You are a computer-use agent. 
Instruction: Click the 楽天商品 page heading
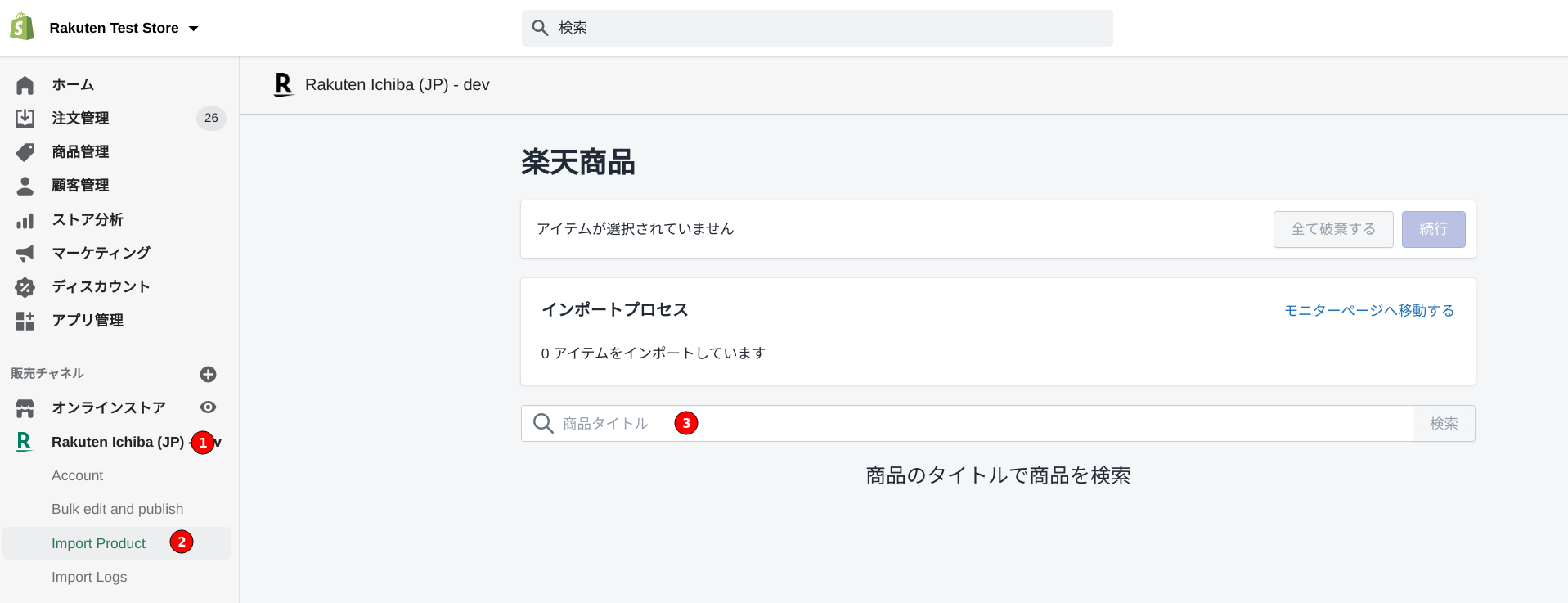[578, 162]
